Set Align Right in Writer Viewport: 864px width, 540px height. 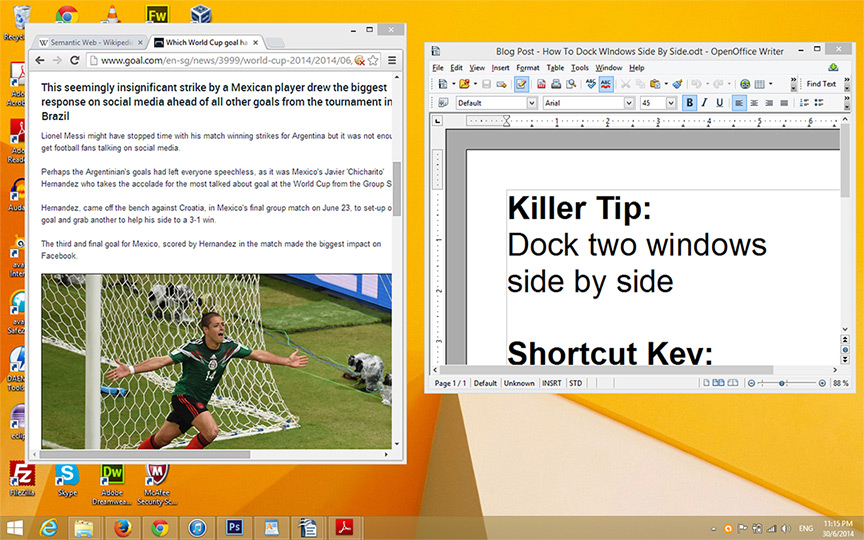769,102
